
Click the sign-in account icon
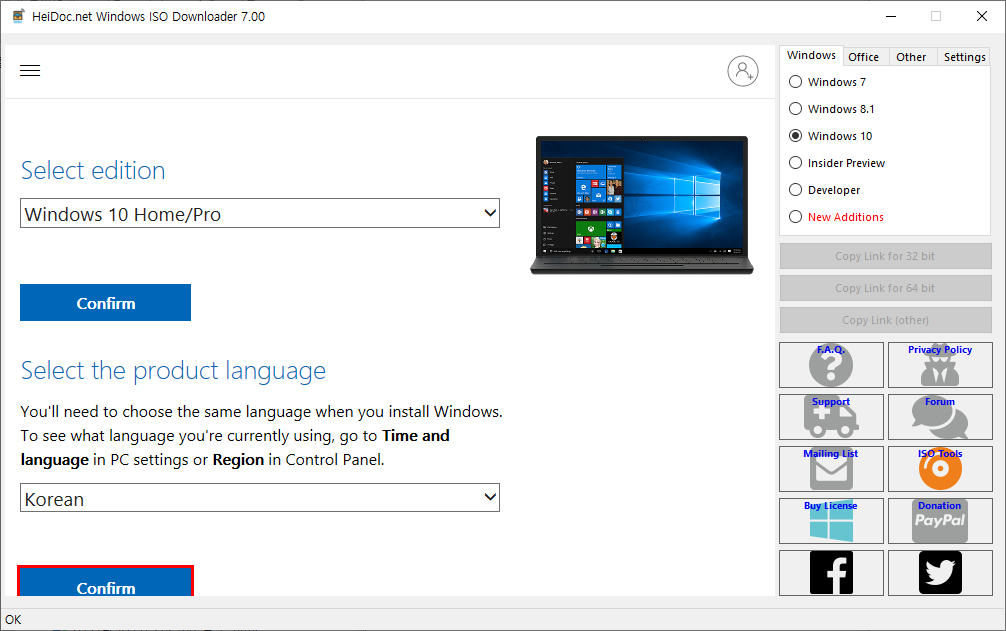[742, 71]
